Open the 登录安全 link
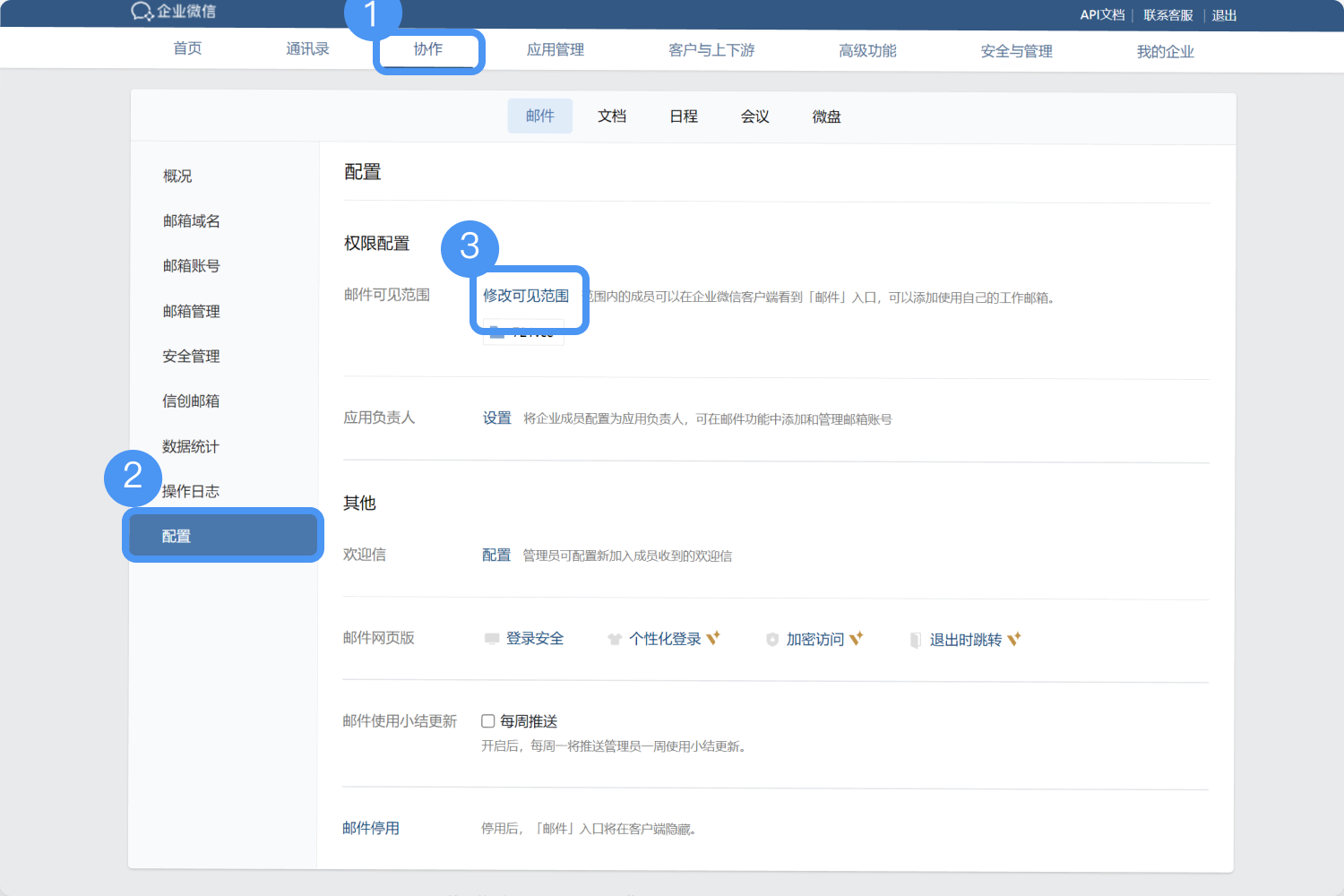 [535, 639]
